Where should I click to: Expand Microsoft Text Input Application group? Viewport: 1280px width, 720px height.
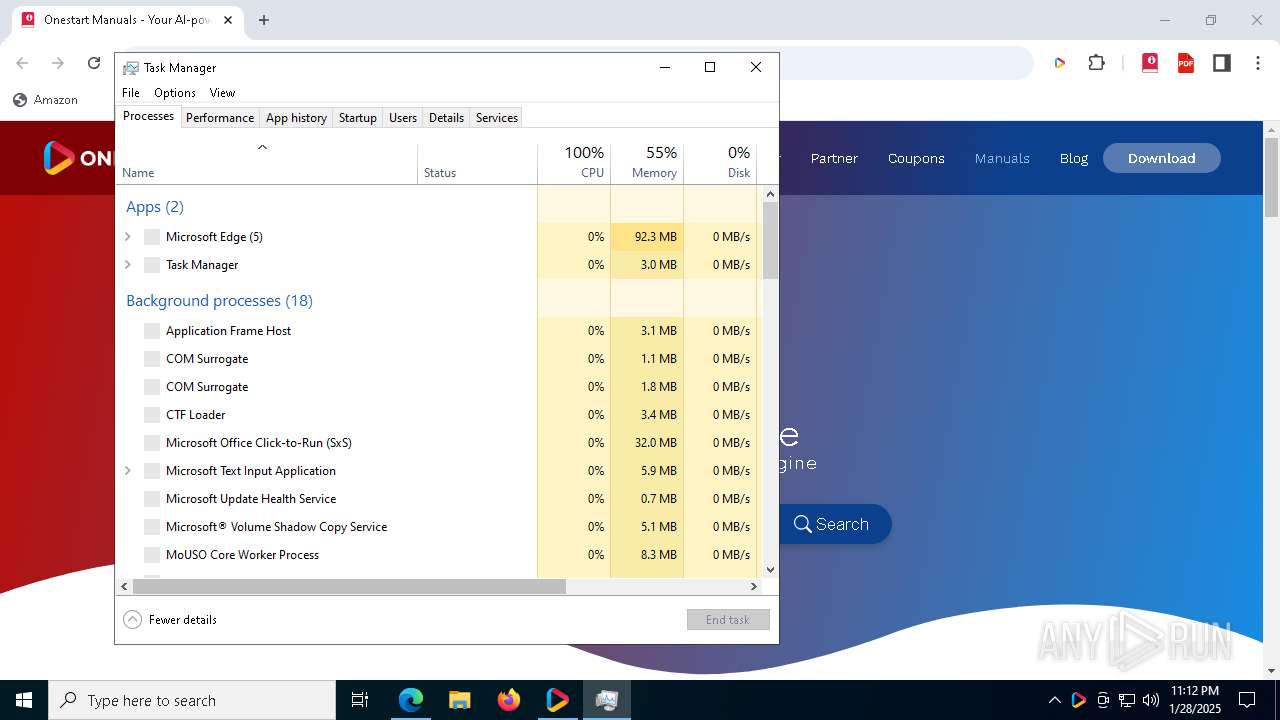[x=127, y=471]
